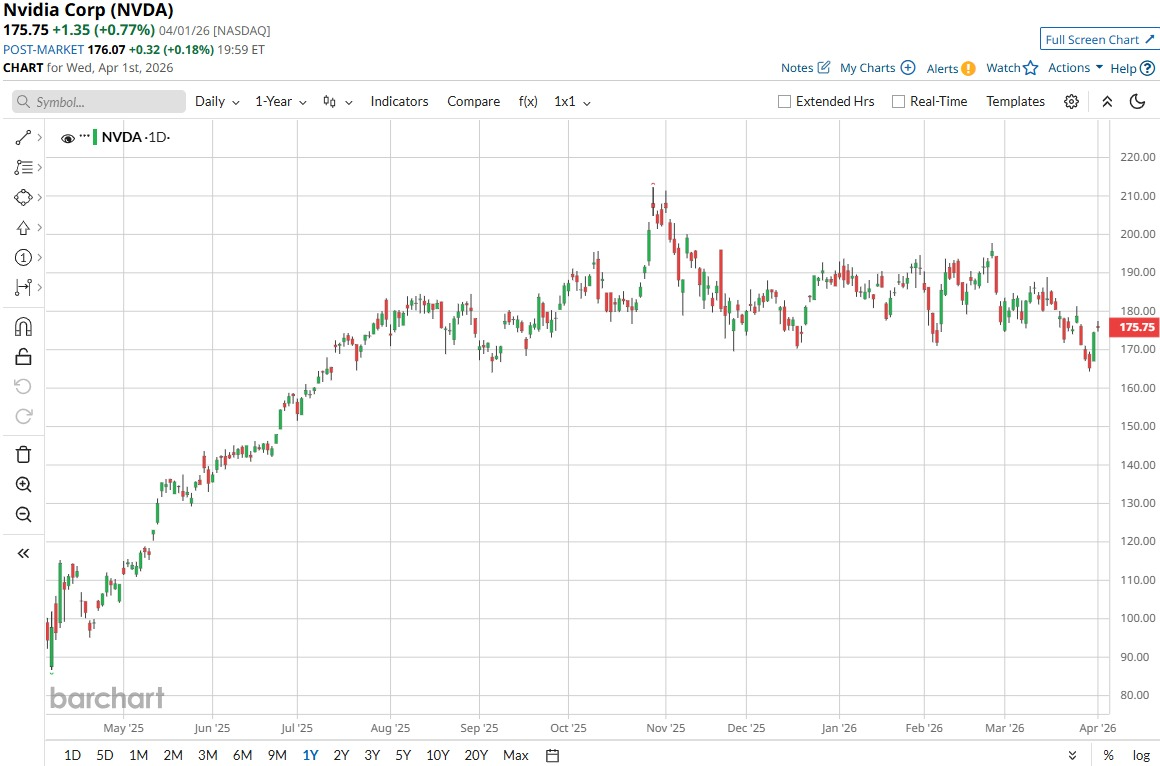Click the undo arrow
Viewport: 1160px width, 766px height.
click(x=23, y=386)
